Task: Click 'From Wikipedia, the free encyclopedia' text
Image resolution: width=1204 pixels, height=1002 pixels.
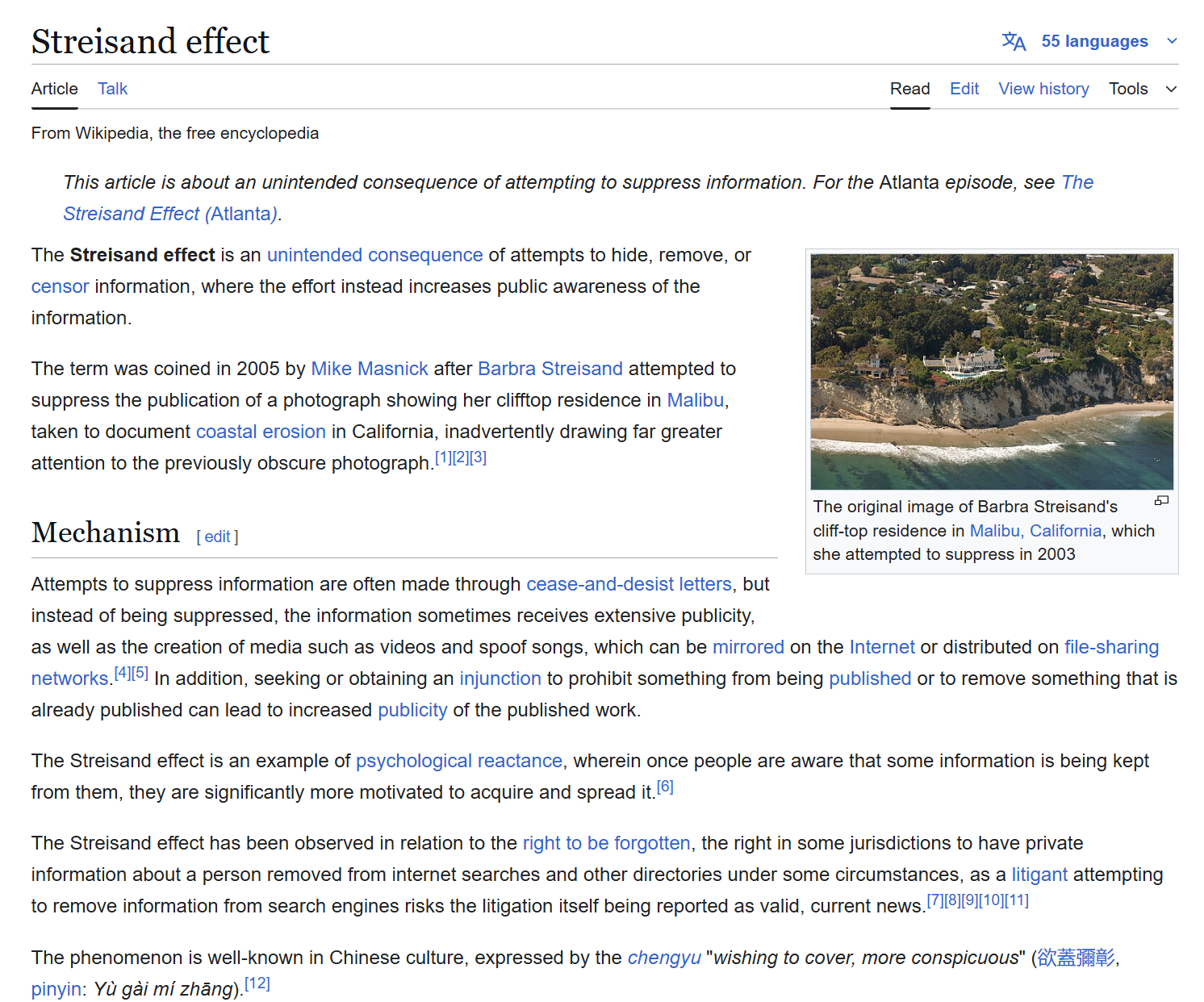Action: (175, 133)
